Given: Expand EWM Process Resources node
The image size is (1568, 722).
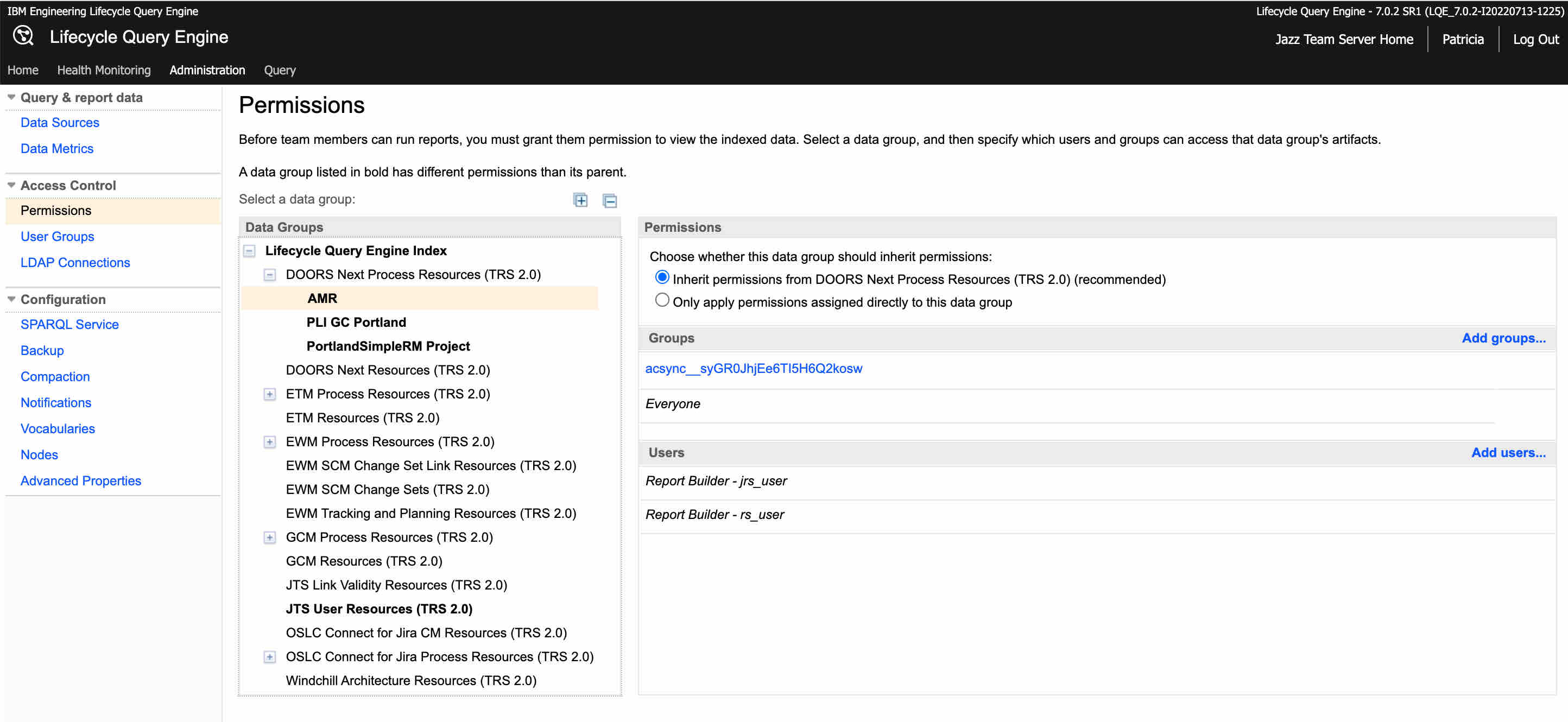Looking at the screenshot, I should point(270,442).
